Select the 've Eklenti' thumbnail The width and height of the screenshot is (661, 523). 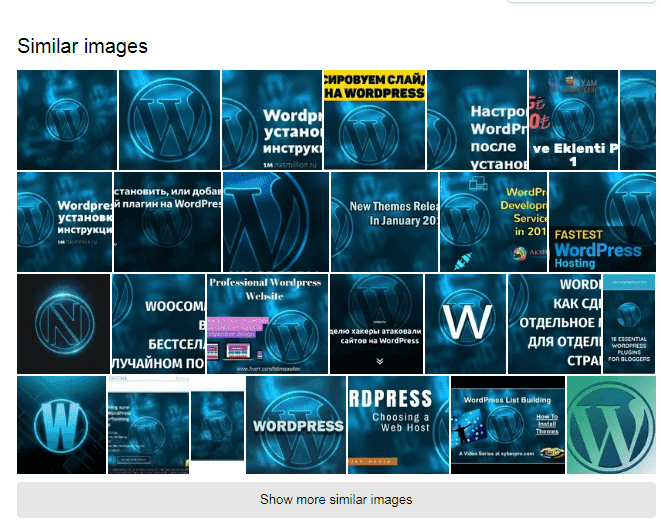(573, 120)
